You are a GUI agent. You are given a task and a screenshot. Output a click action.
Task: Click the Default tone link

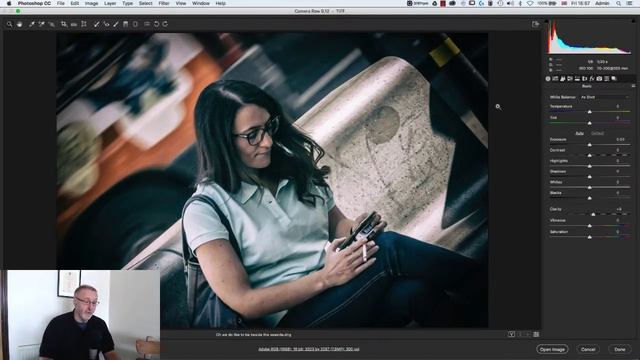click(597, 133)
